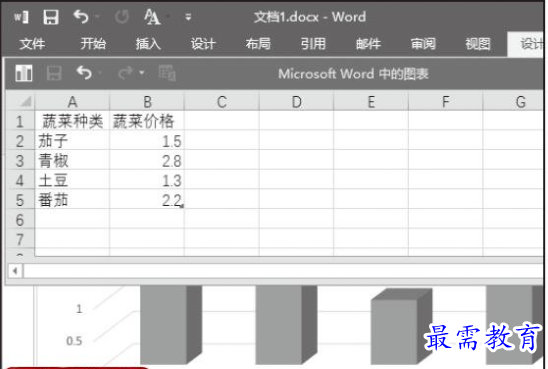Click the cell 土豆
Viewport: 548px width, 369px height.
72,180
